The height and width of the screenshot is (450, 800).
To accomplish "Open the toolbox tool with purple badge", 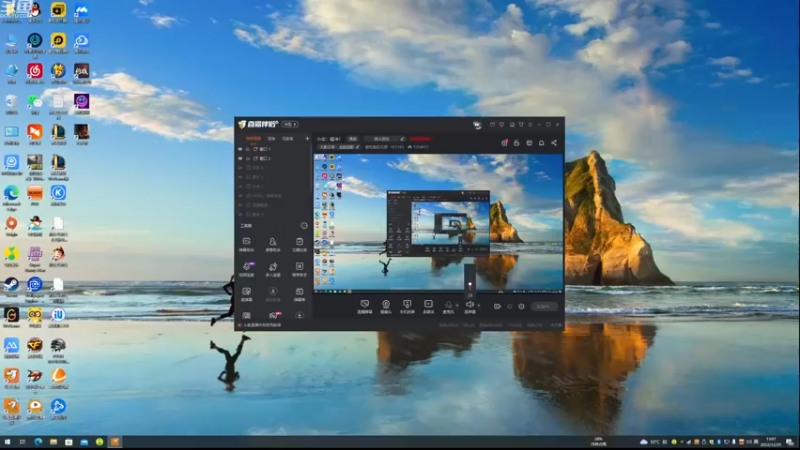I will [246, 269].
